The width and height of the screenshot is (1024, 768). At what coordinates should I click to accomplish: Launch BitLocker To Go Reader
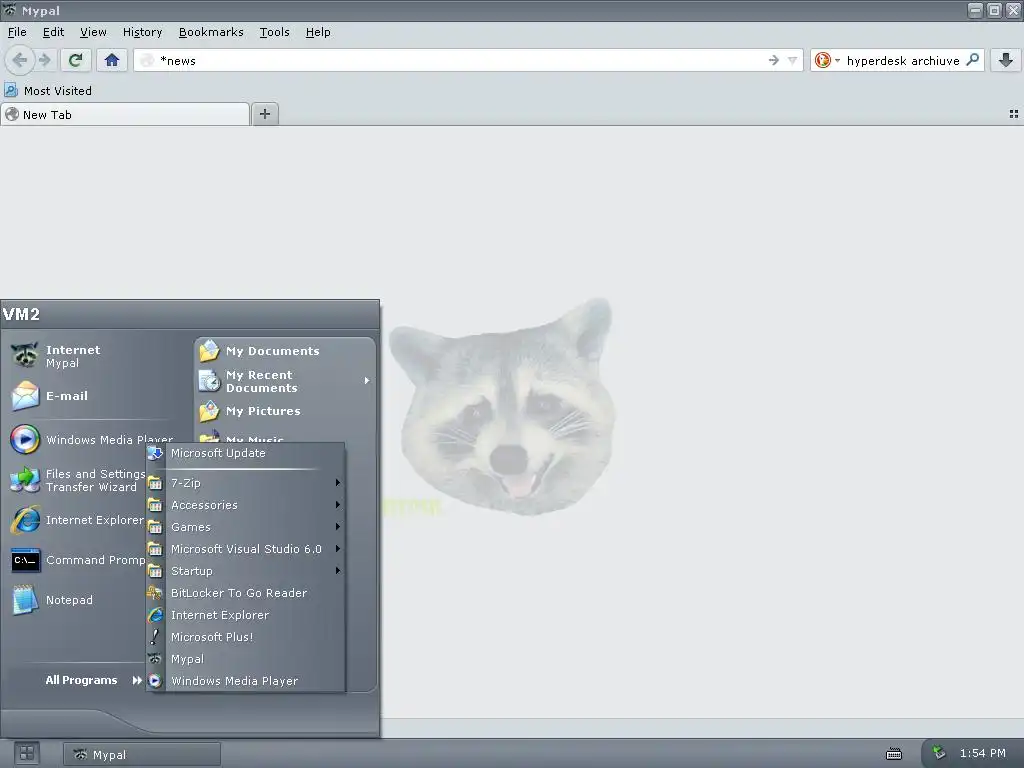(x=246, y=593)
